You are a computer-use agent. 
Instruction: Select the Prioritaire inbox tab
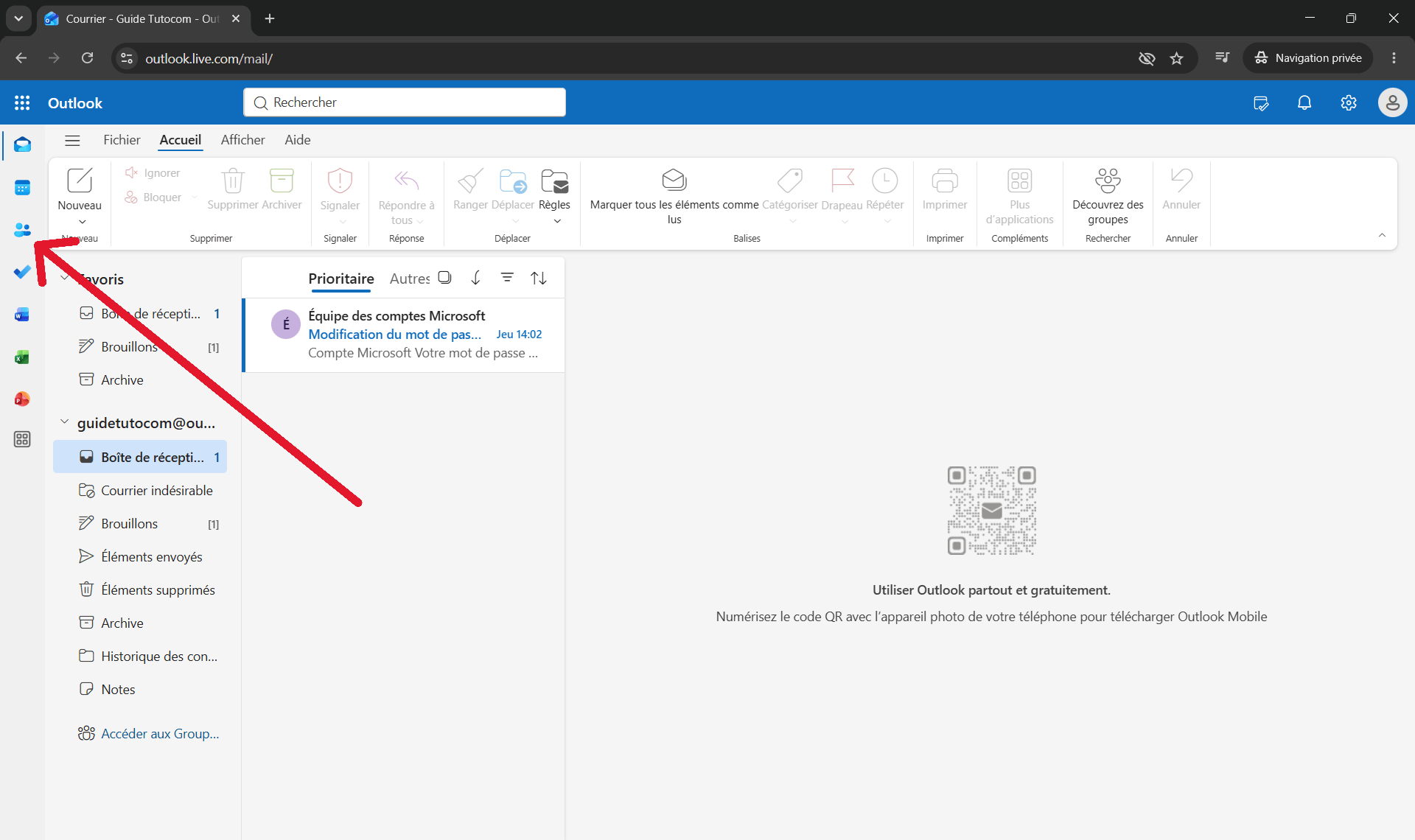coord(341,279)
